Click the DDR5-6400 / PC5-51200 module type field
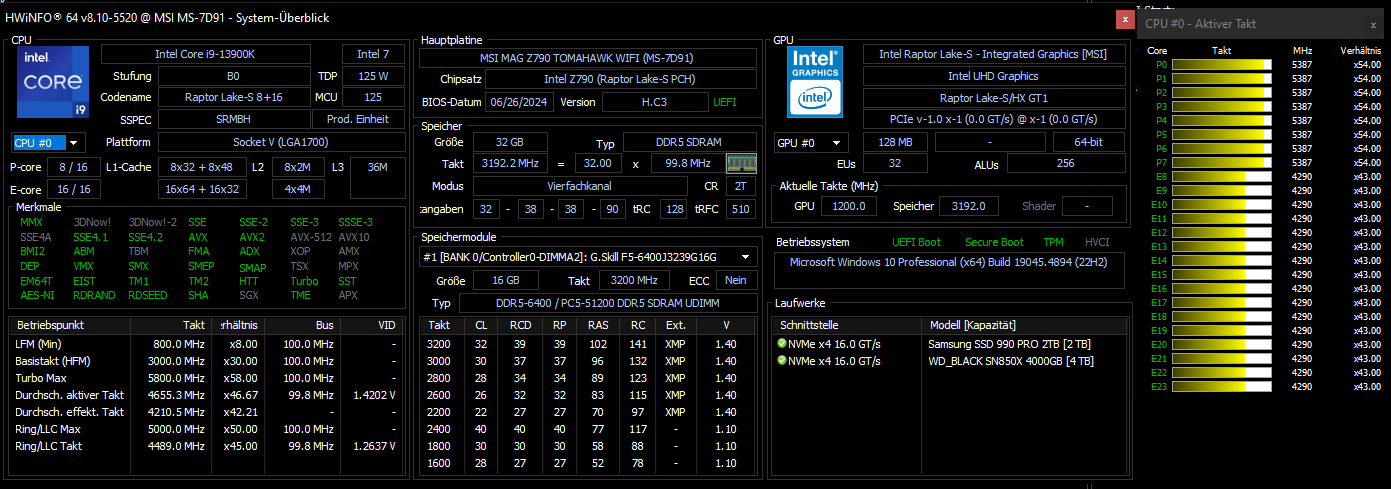Image resolution: width=1391 pixels, height=489 pixels. click(x=607, y=303)
